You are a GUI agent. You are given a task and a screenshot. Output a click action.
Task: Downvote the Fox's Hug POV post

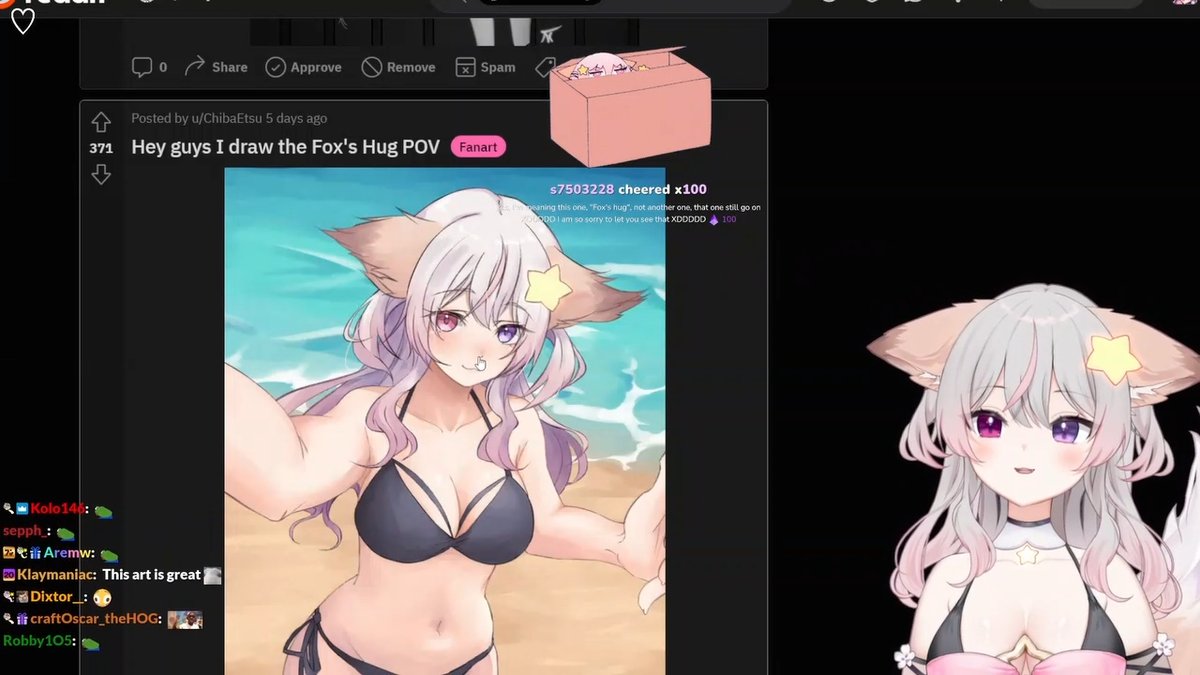pos(101,175)
